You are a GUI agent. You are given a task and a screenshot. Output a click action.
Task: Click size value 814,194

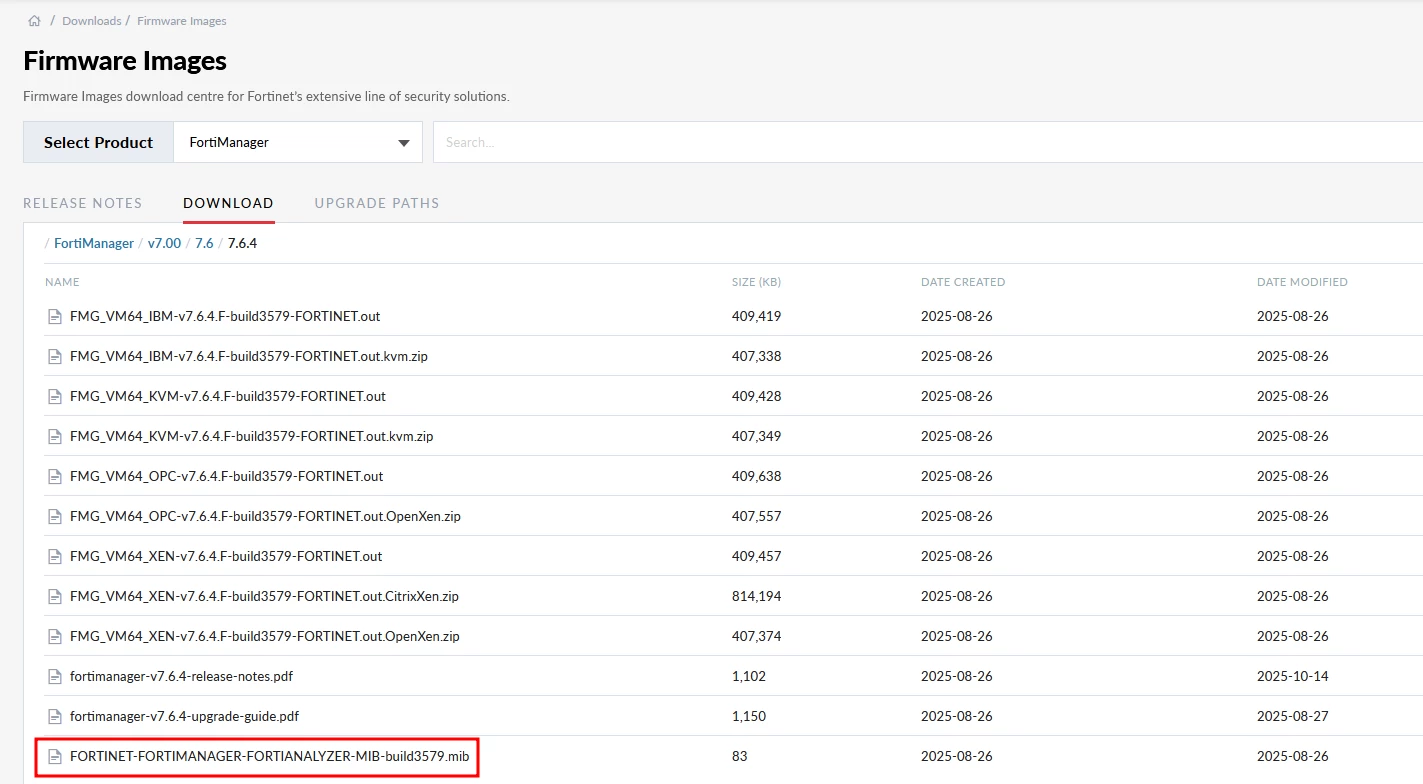[x=756, y=596]
